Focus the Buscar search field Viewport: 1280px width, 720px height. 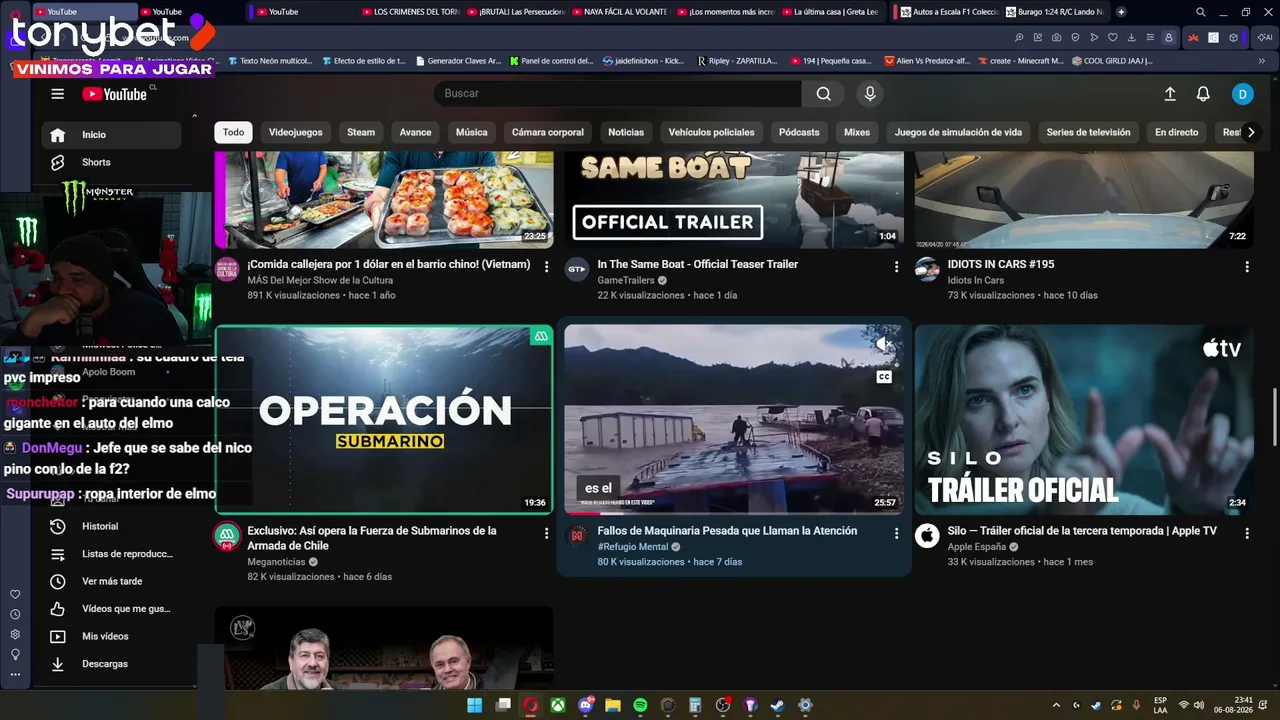[x=617, y=93]
